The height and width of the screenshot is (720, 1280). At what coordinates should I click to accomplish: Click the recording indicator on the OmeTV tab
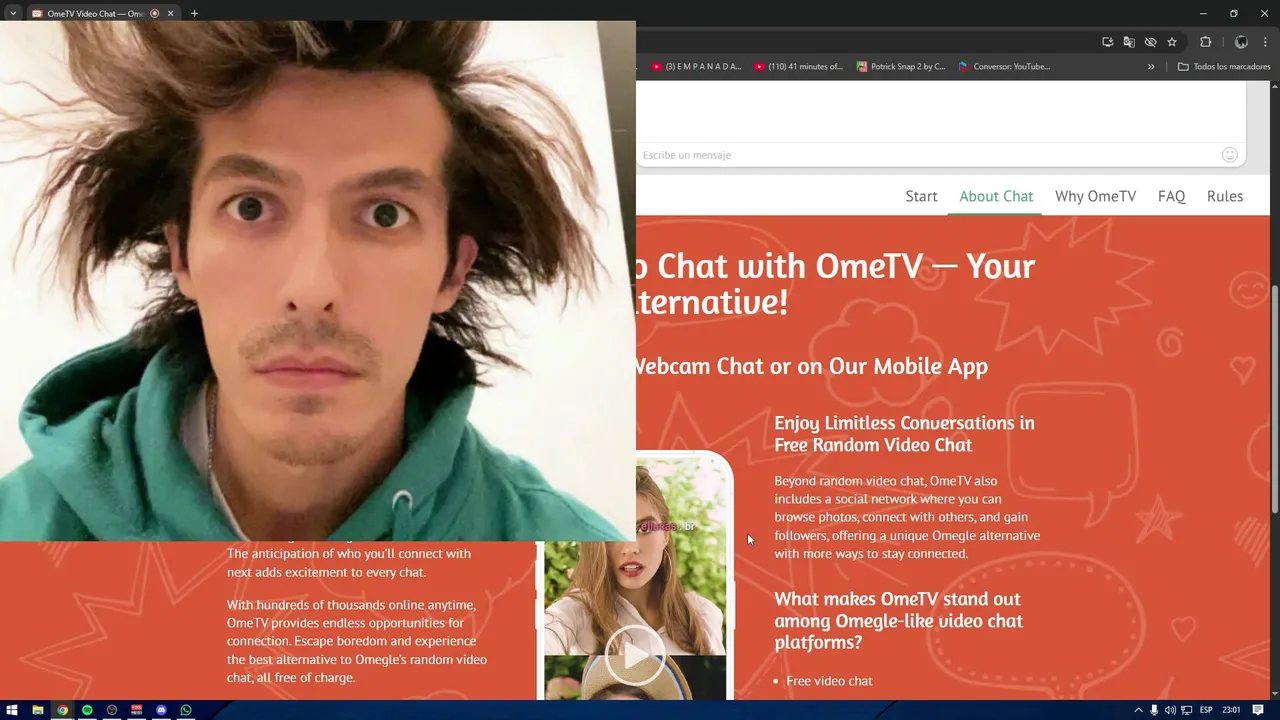tap(155, 13)
